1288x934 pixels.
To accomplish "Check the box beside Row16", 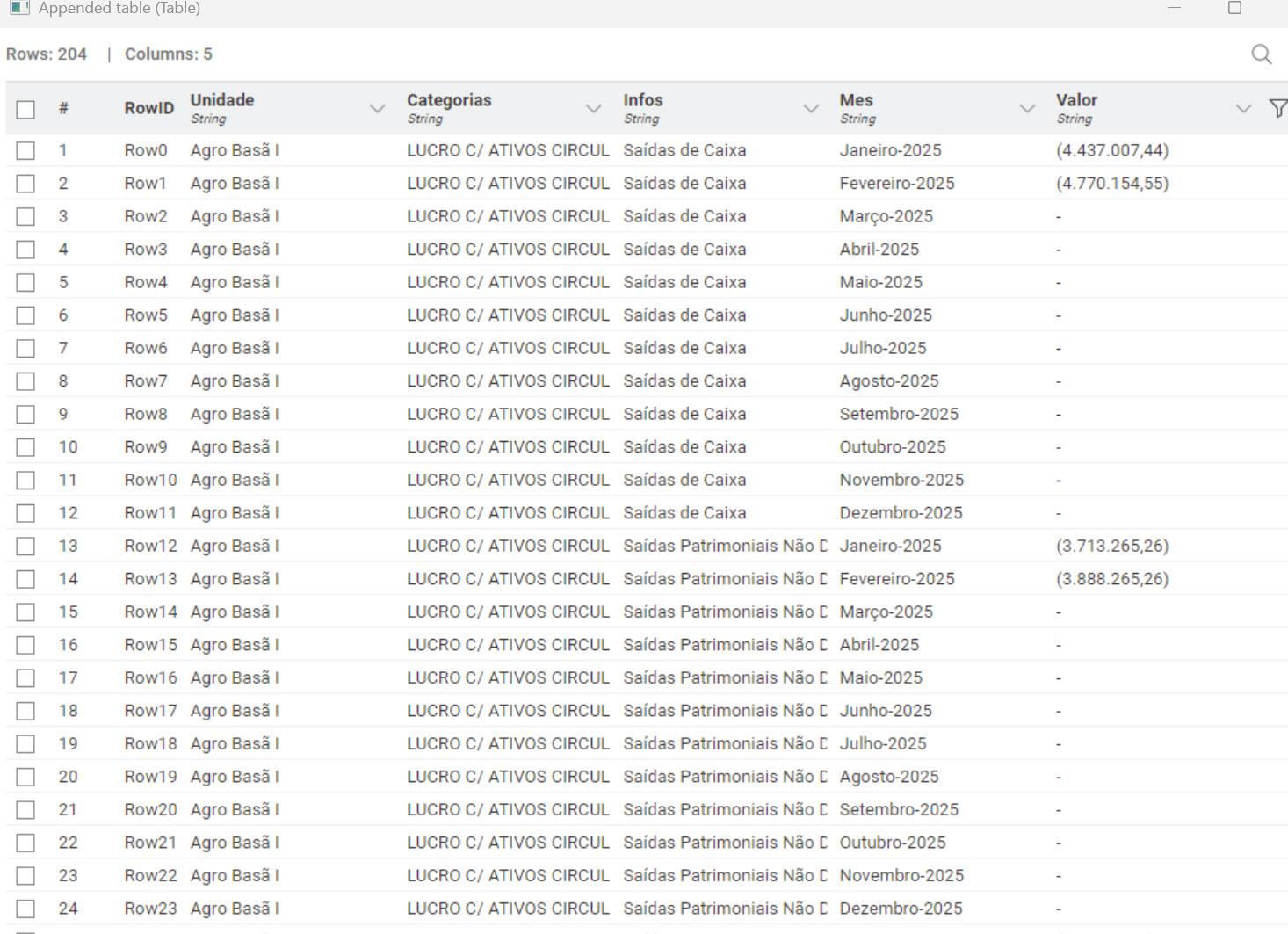I will [x=25, y=677].
